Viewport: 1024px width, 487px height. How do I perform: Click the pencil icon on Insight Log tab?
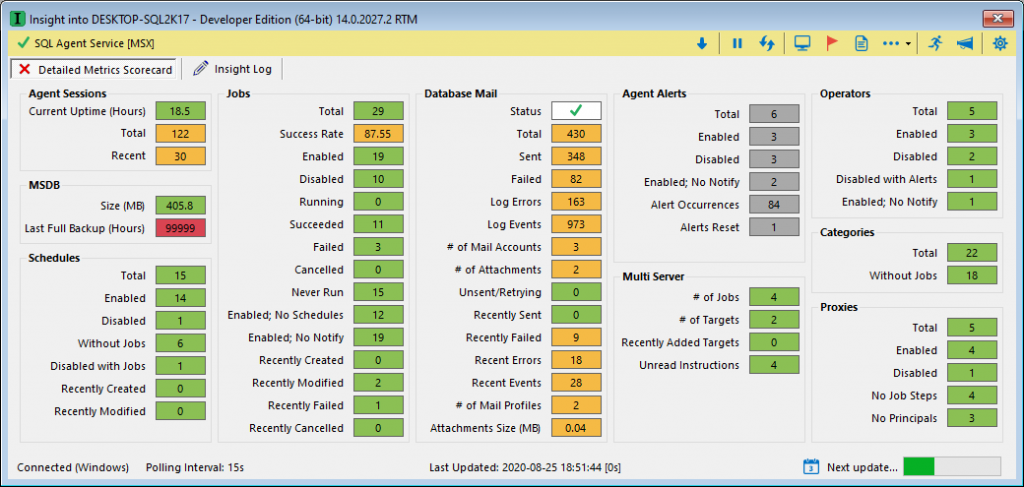pos(201,69)
